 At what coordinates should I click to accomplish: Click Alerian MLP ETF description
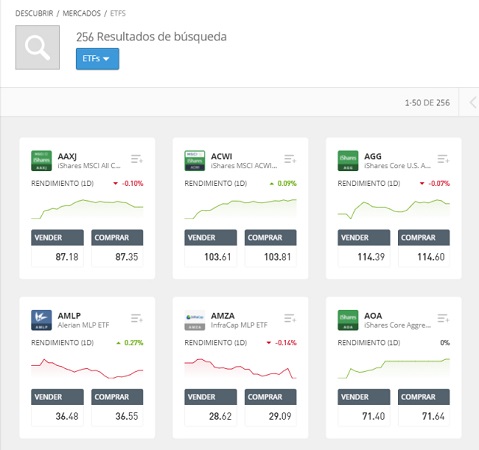click(x=83, y=325)
